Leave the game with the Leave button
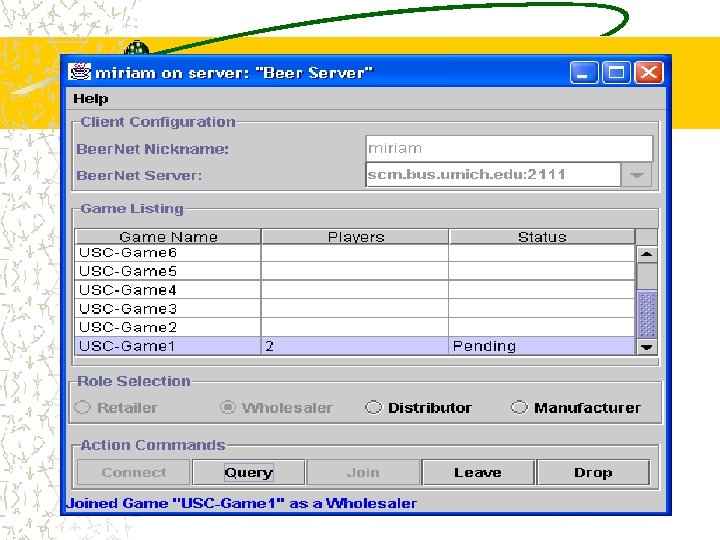The image size is (720, 540). click(x=478, y=472)
